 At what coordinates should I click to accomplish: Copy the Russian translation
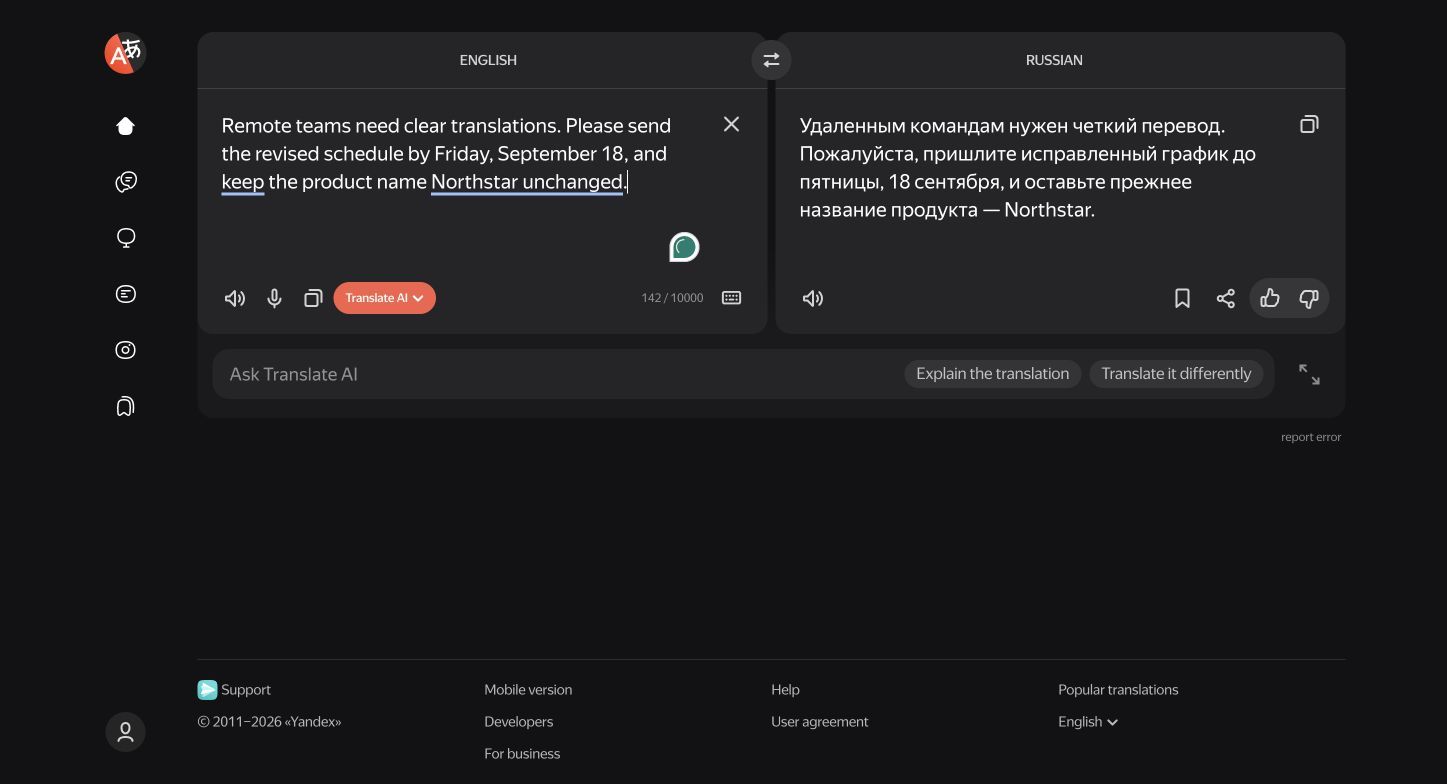tap(1309, 124)
